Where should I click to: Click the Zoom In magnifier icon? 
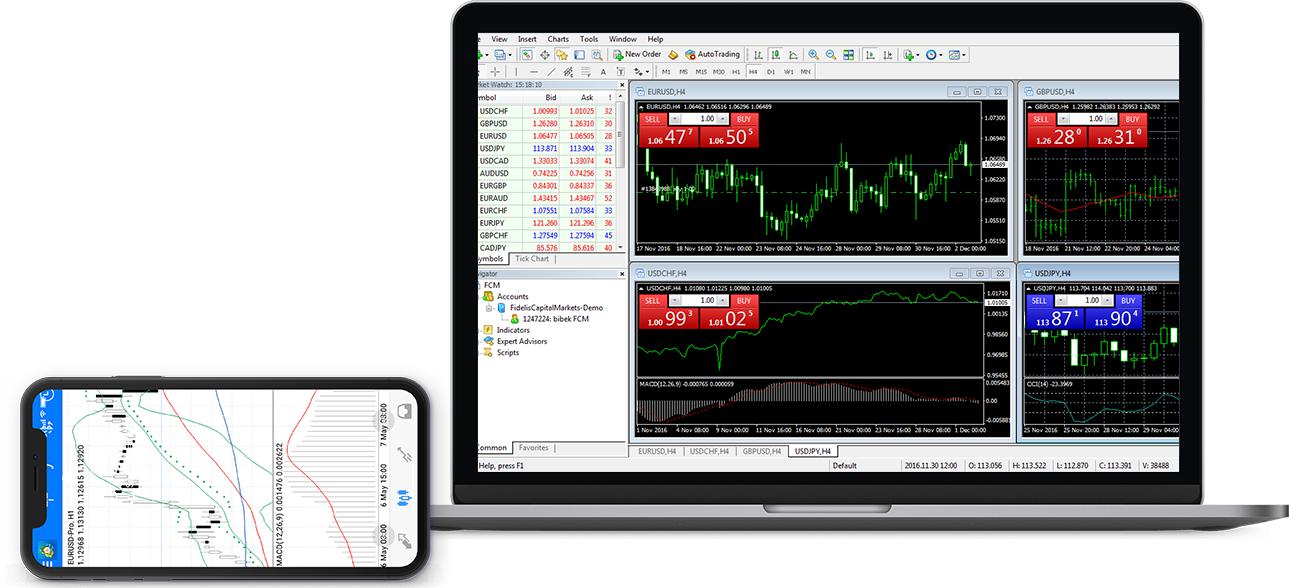[x=814, y=55]
